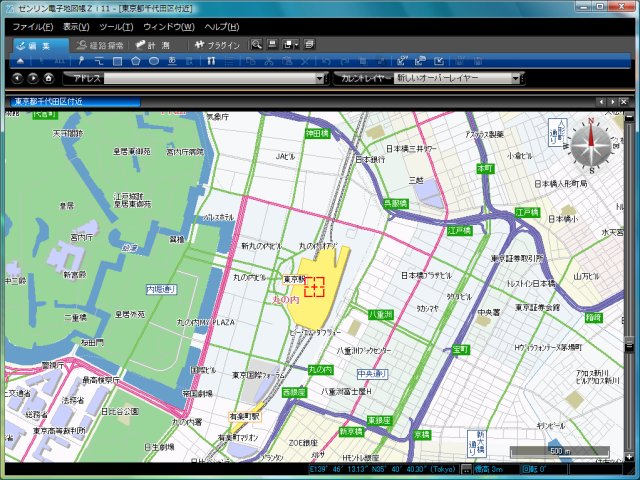Click the second layer import icon

click(420, 61)
